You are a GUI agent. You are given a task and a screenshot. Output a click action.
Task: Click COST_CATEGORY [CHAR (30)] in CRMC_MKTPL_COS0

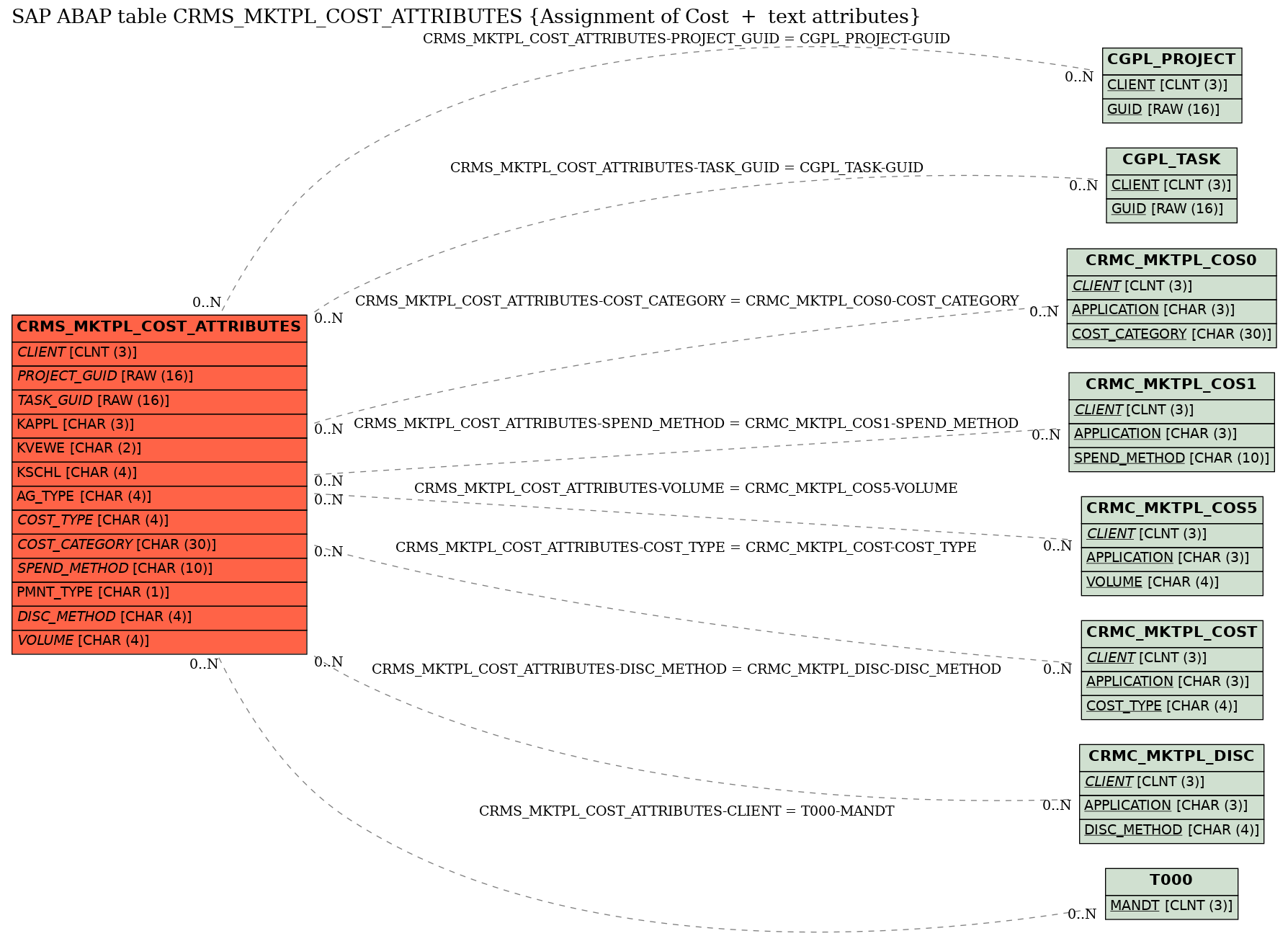(1172, 335)
